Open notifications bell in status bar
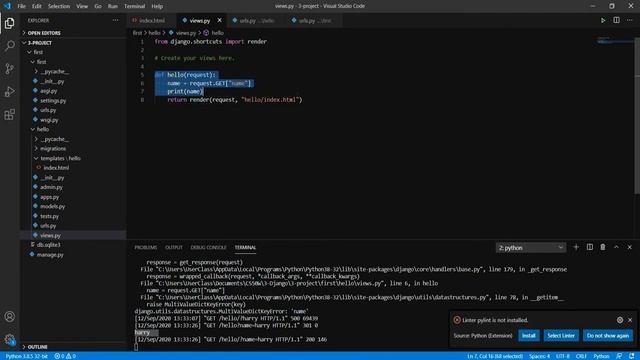The width and height of the screenshot is (640, 360). point(631,356)
